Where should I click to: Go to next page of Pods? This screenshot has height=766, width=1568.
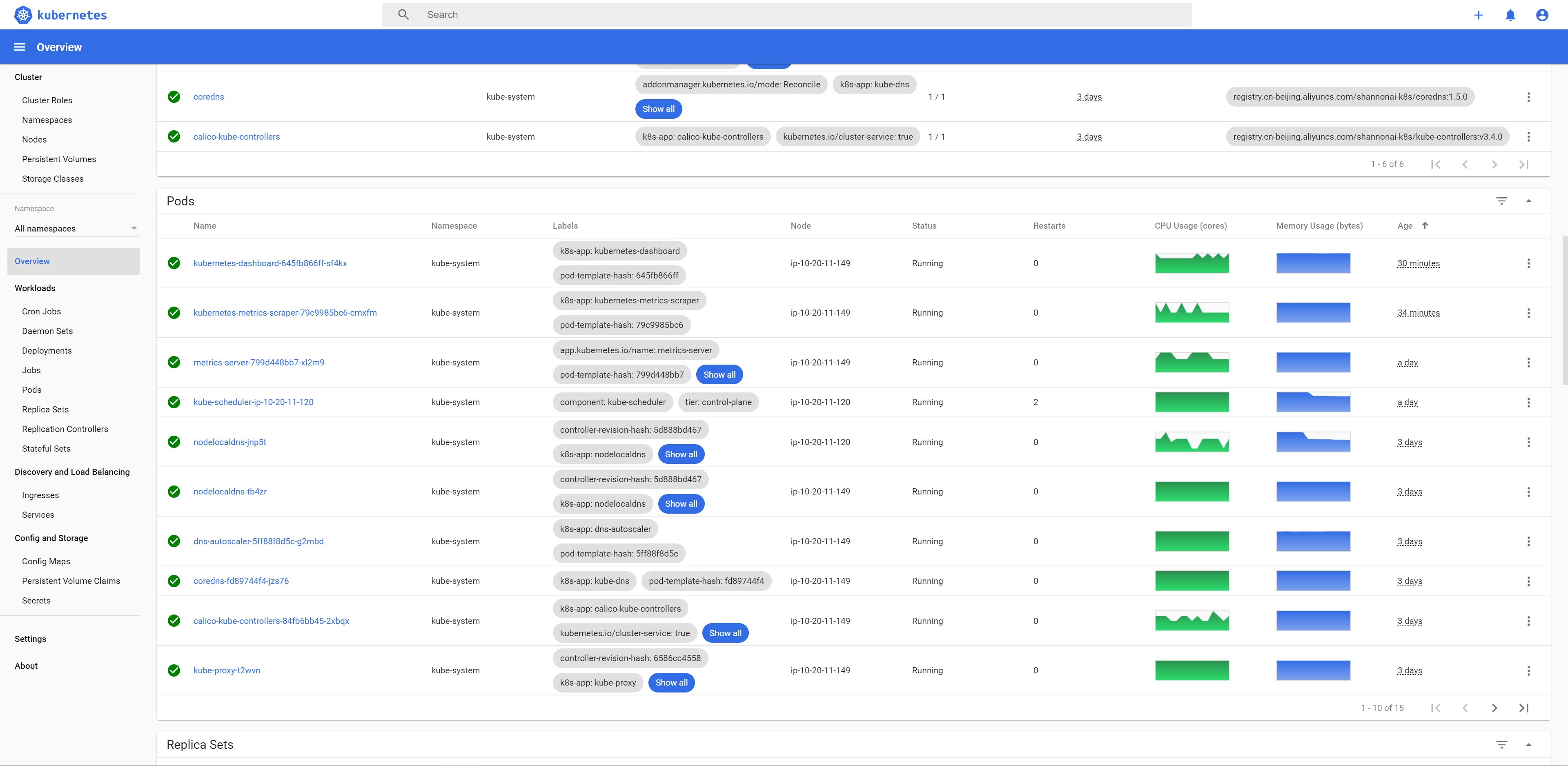point(1494,708)
